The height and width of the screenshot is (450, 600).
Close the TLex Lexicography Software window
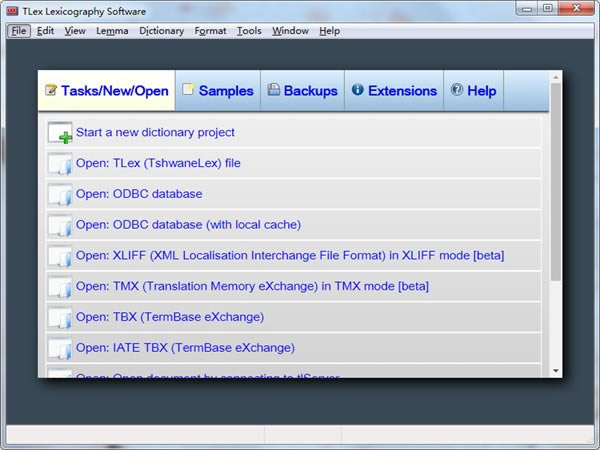576,8
